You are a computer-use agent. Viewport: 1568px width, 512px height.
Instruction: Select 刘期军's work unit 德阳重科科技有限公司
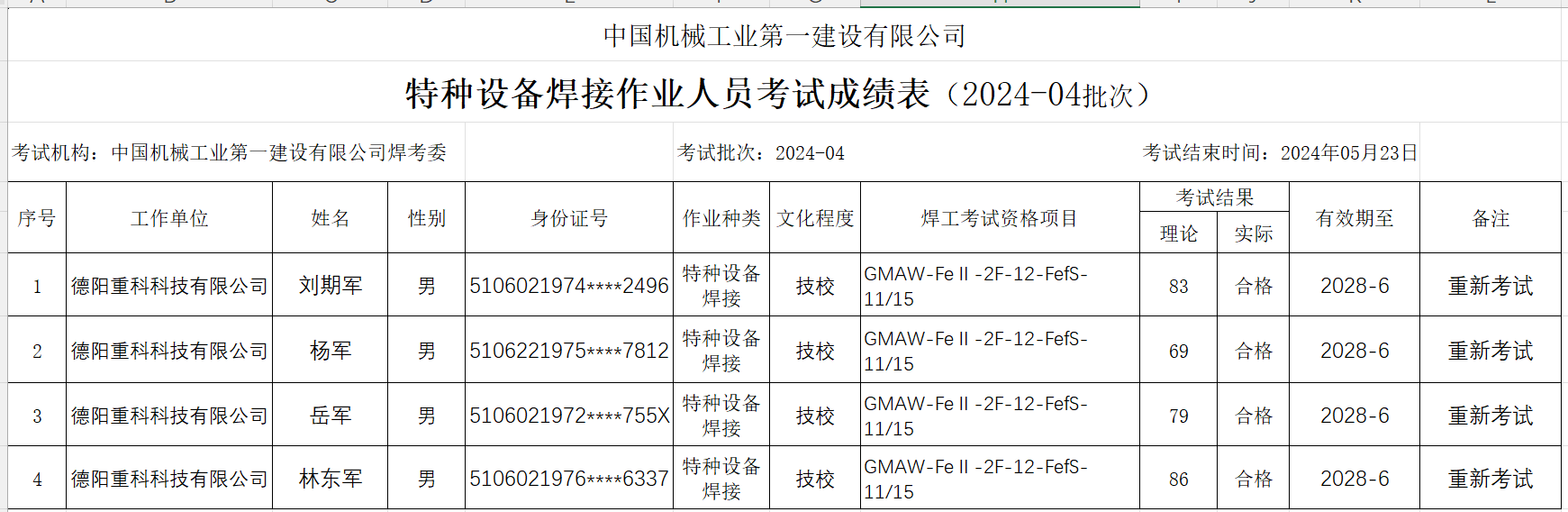coord(169,285)
